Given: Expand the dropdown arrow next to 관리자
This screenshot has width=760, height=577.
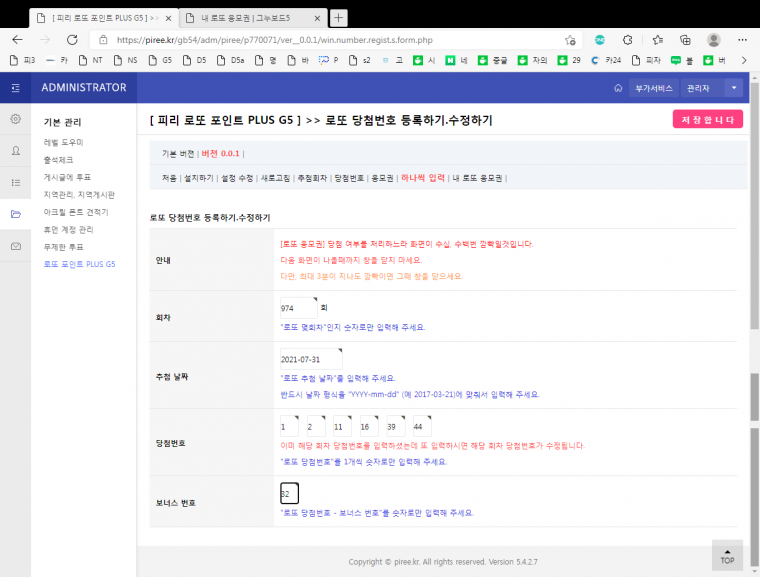Looking at the screenshot, I should click(x=734, y=88).
